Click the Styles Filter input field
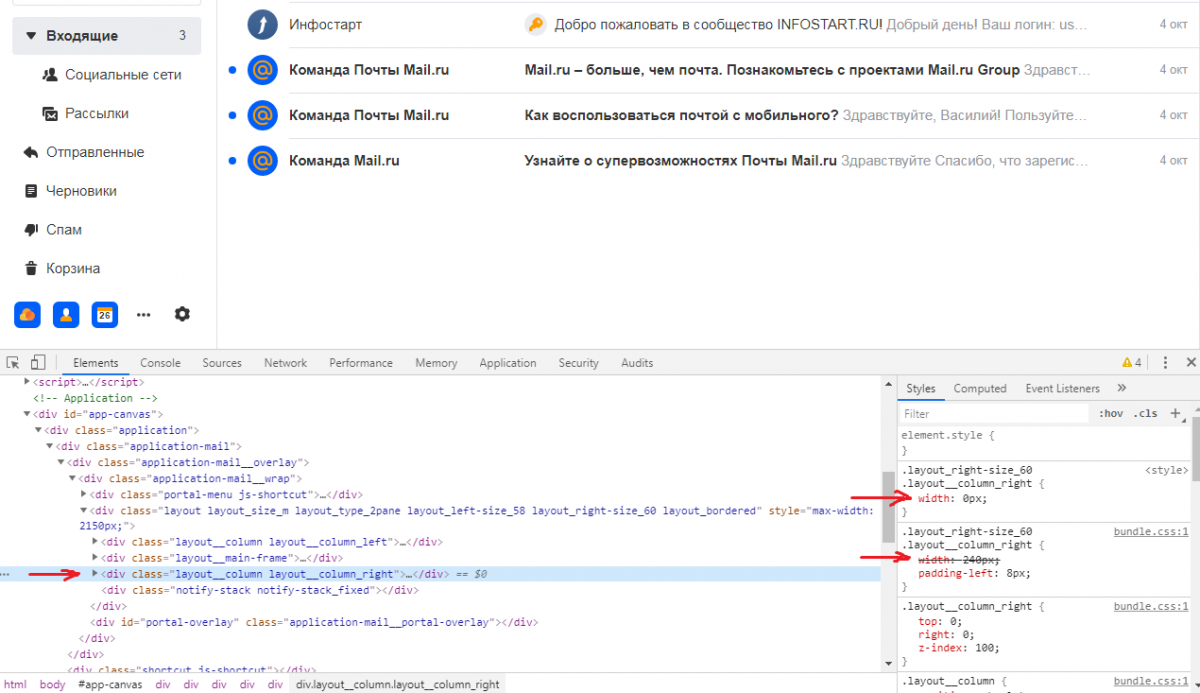 992,413
